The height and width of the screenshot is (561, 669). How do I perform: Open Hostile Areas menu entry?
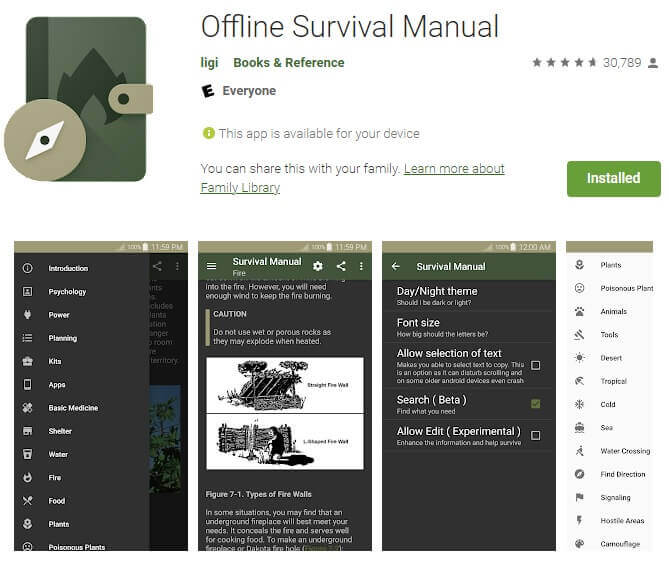point(610,520)
